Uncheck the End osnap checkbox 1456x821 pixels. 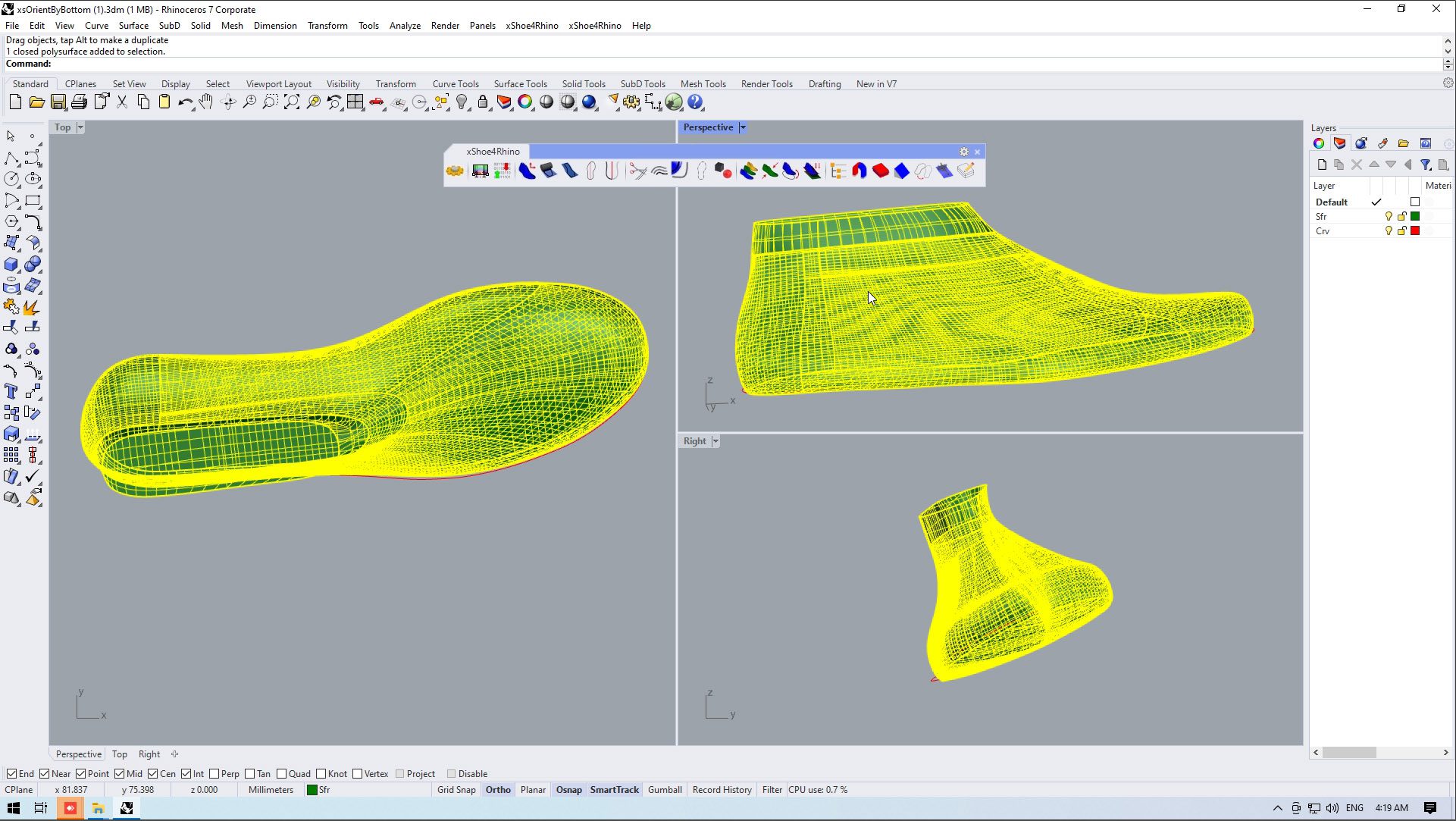[x=11, y=774]
